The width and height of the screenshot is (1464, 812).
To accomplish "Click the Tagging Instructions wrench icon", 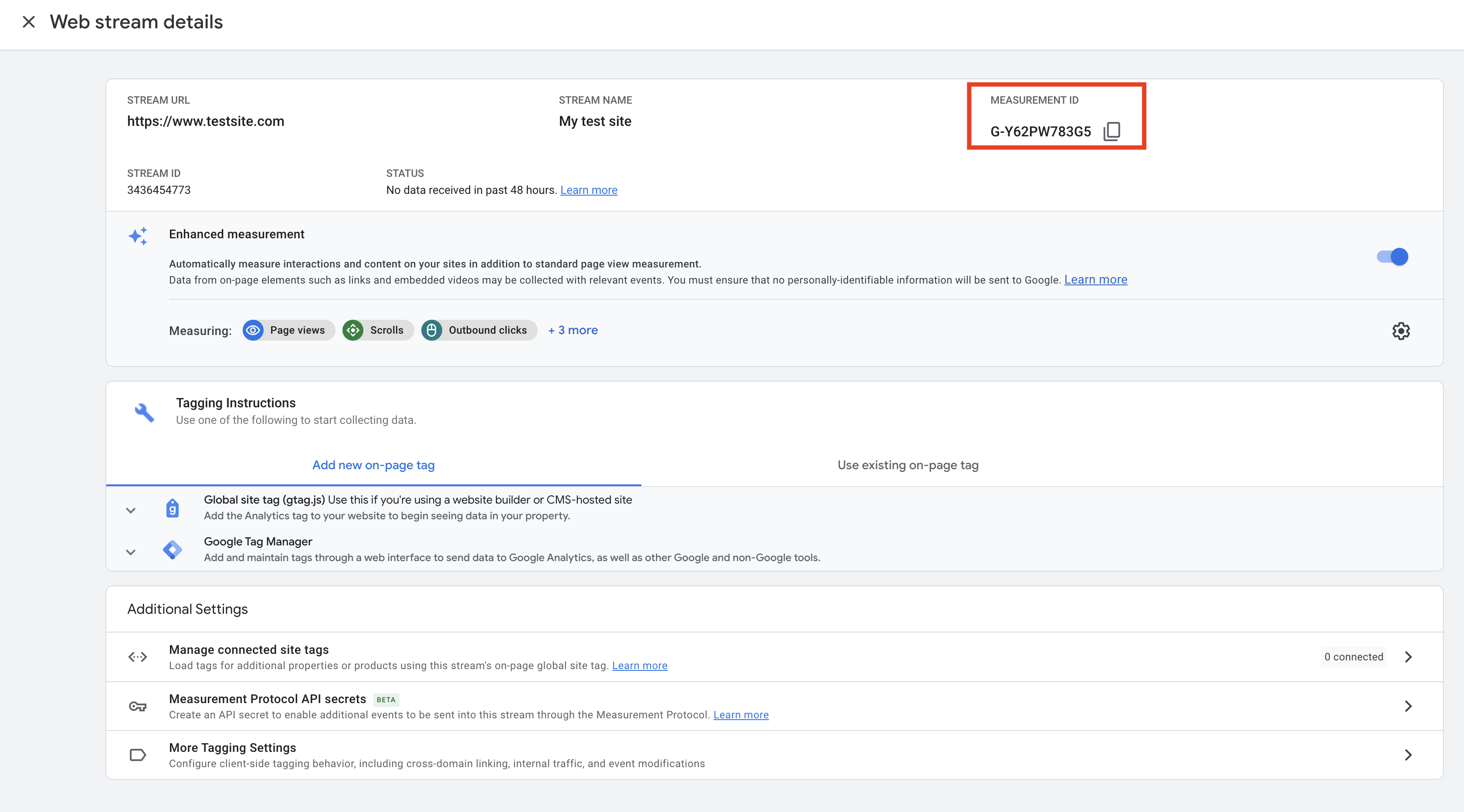I will pyautogui.click(x=144, y=413).
